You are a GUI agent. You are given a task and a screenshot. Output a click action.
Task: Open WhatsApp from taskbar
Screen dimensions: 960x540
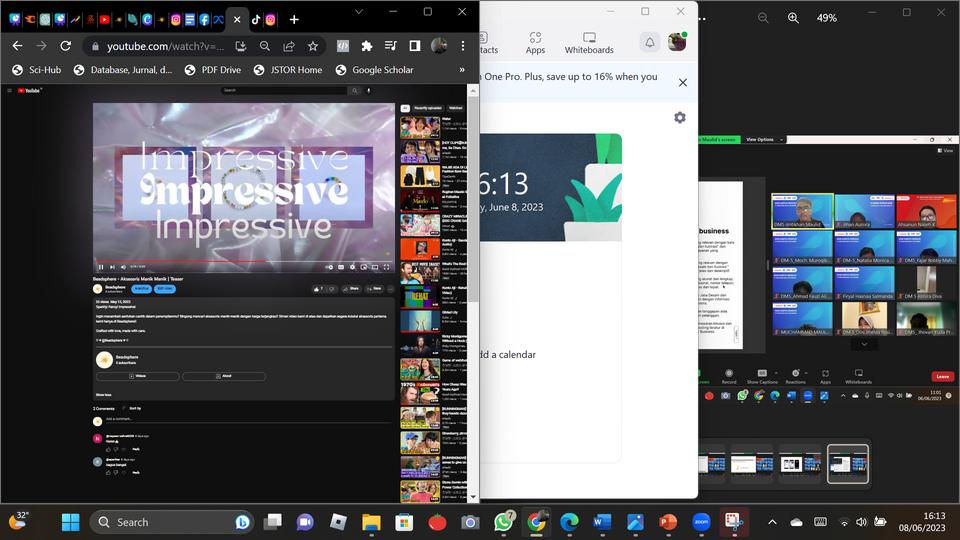504,522
